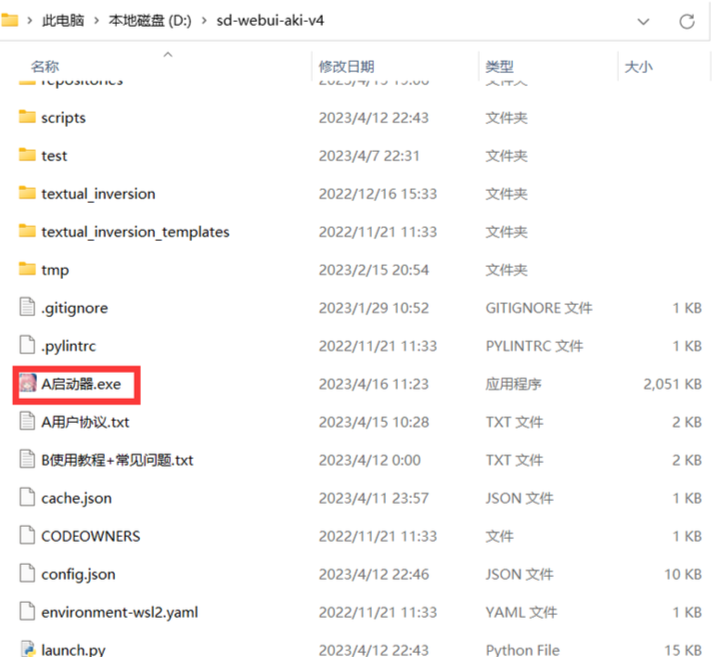Click date 2023/4/12 0:00 of B使用教程 file
Screen dimensions: 712x657
(369, 460)
